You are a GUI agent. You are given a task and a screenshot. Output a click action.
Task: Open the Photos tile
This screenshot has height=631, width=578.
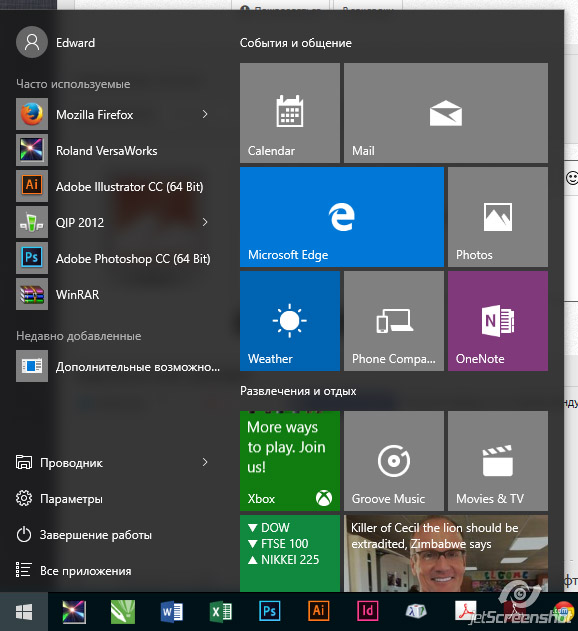[498, 217]
